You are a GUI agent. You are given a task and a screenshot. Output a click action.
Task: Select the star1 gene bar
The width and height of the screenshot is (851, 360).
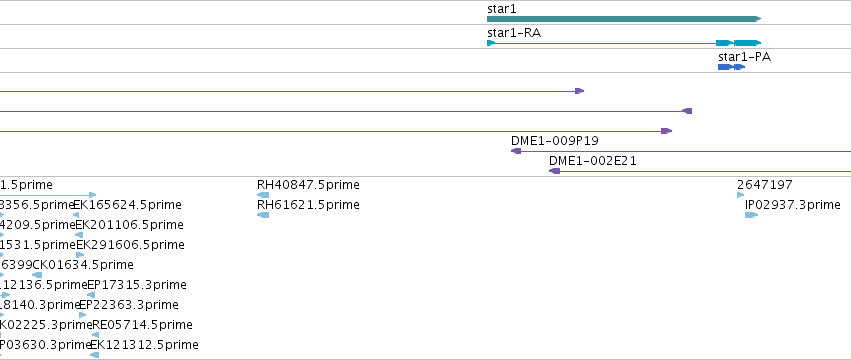click(624, 19)
